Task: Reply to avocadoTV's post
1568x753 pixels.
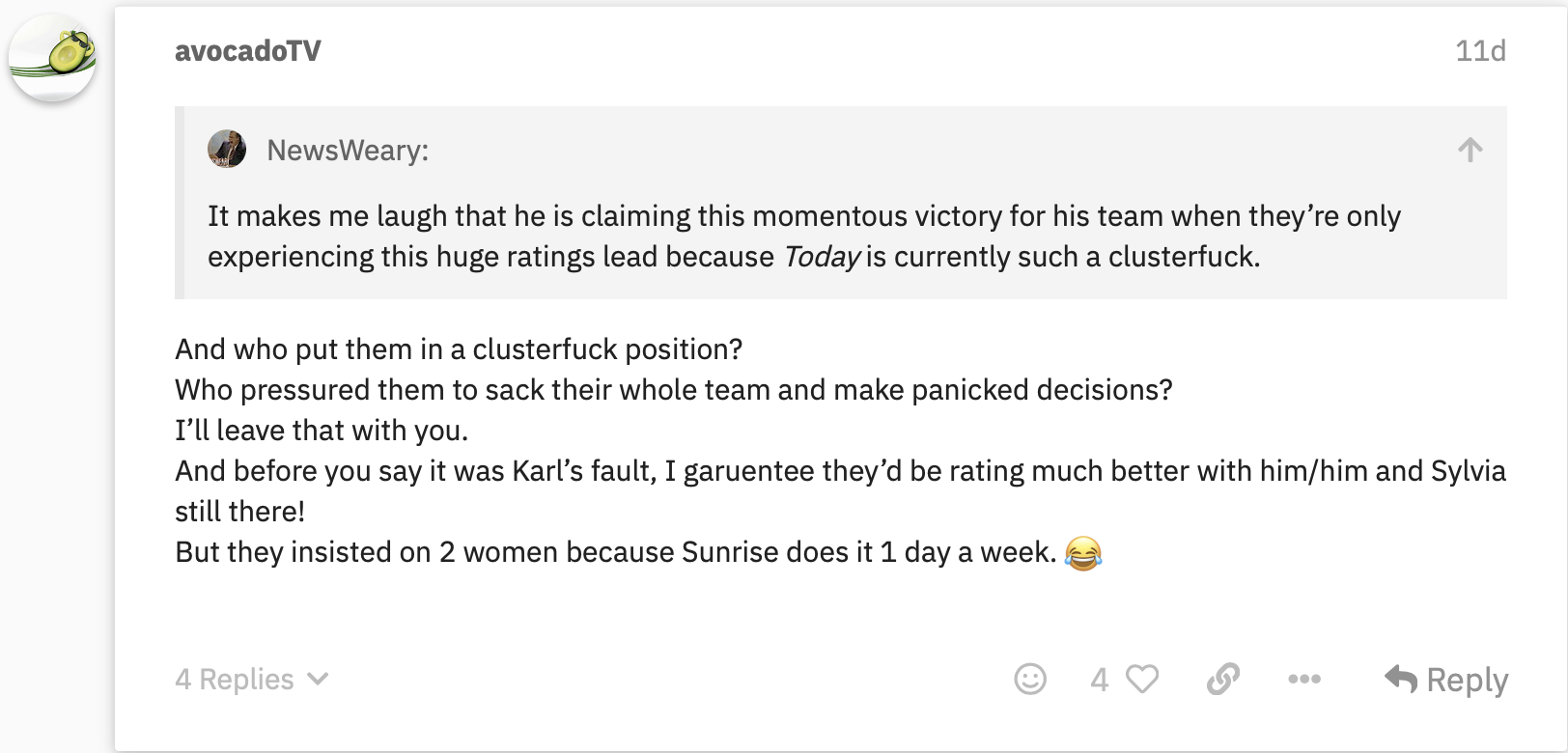Action: (1446, 680)
